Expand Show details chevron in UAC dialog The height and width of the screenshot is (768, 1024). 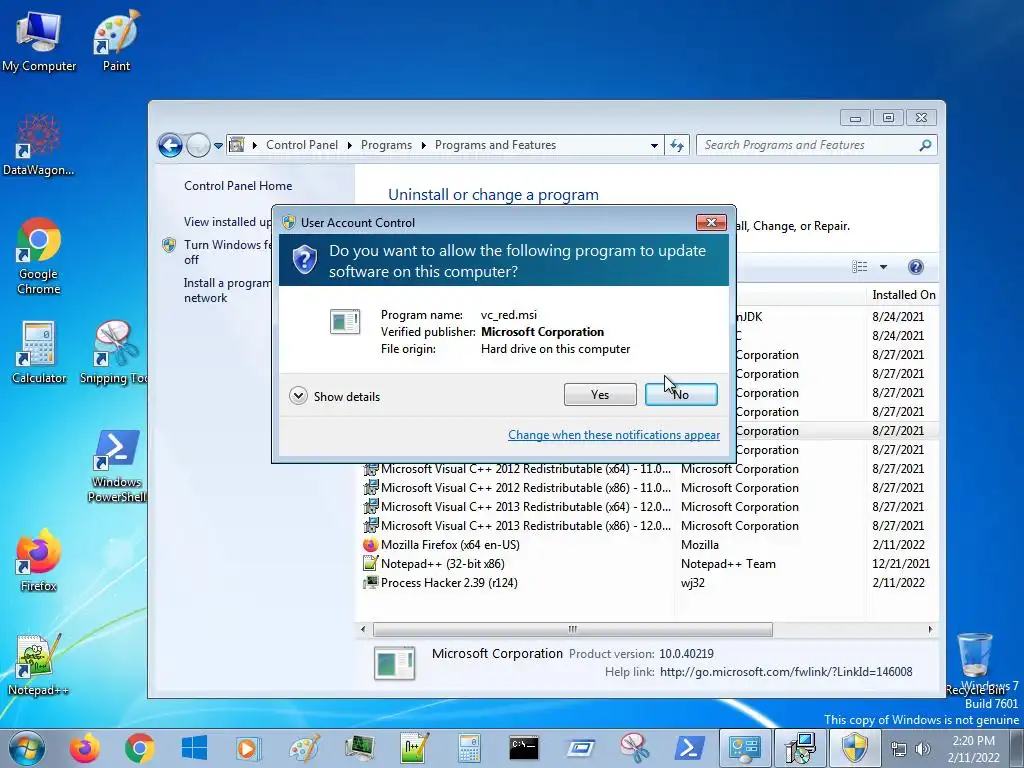tap(298, 396)
